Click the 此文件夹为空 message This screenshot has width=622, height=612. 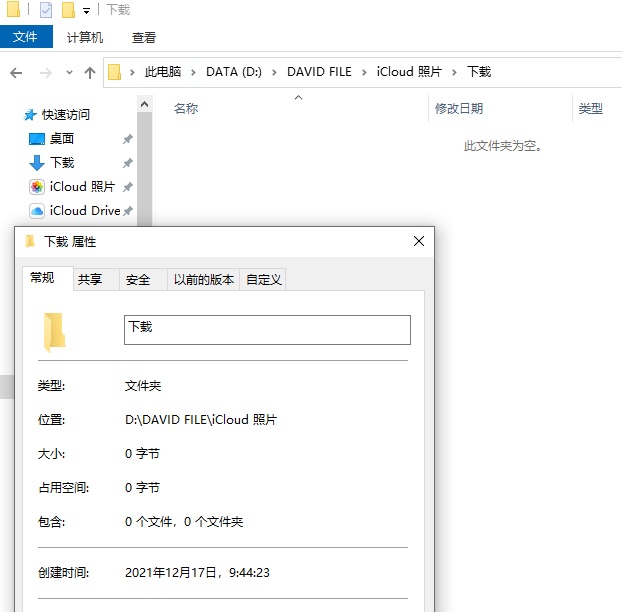(503, 146)
